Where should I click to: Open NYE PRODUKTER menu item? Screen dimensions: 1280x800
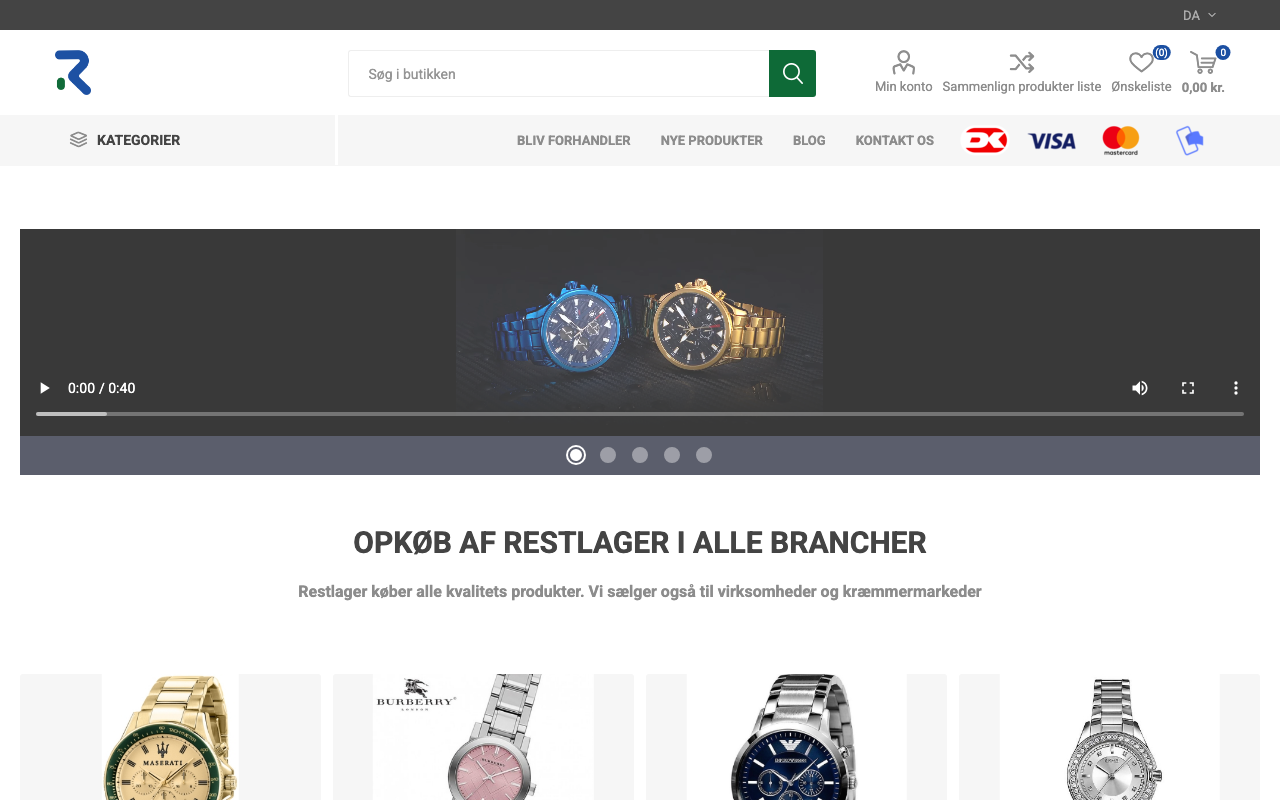click(711, 140)
